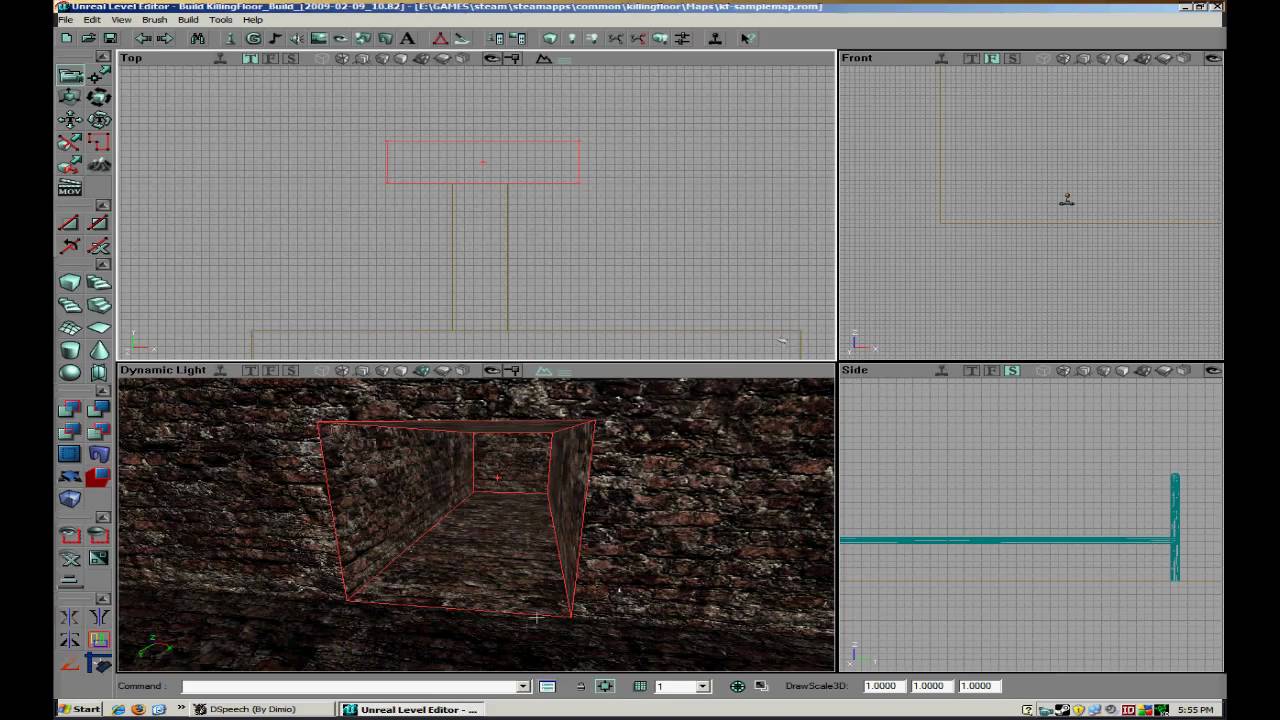Toggle Front view (F) in Dynamic Light viewport
Image resolution: width=1280 pixels, height=720 pixels.
pos(270,370)
